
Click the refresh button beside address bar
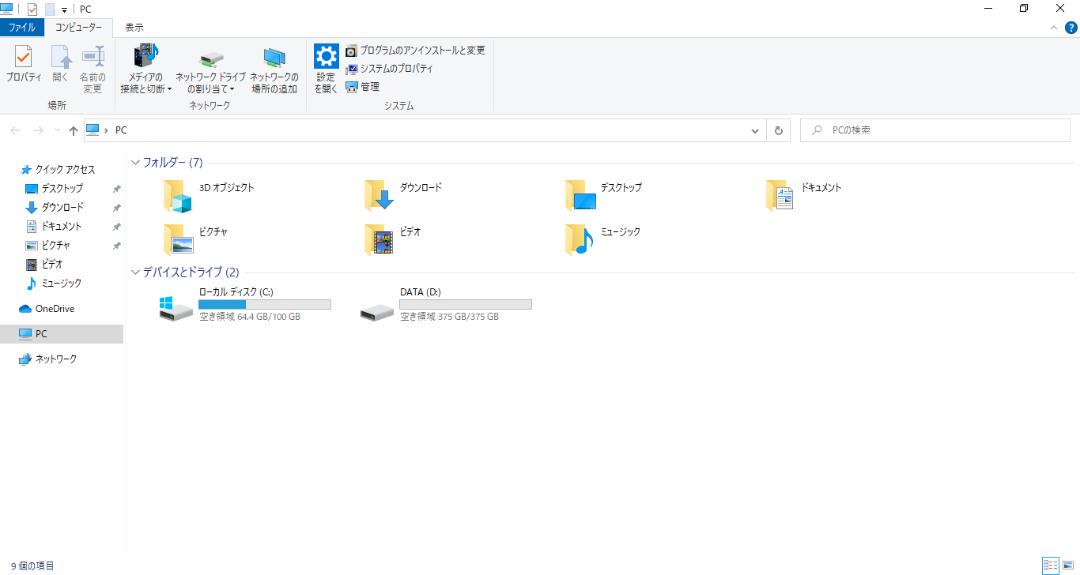click(778, 130)
